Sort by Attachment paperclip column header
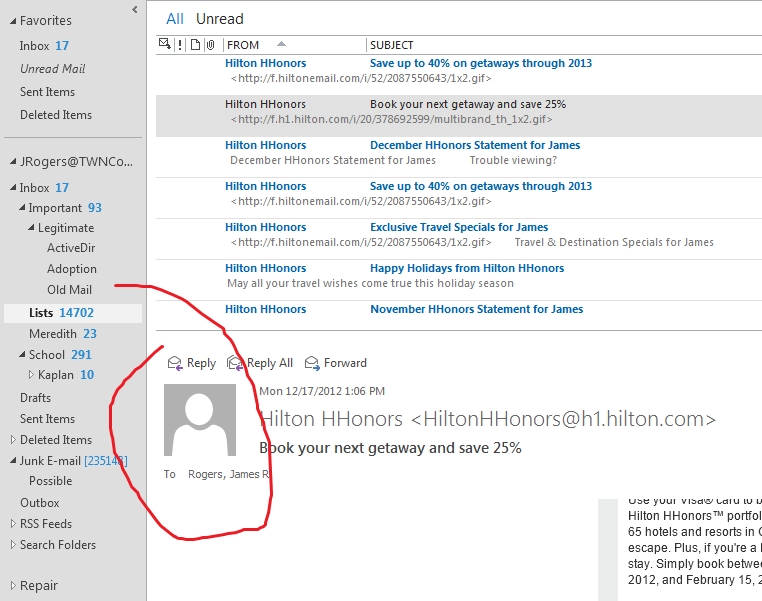Viewport: 762px width, 601px height. pos(210,45)
